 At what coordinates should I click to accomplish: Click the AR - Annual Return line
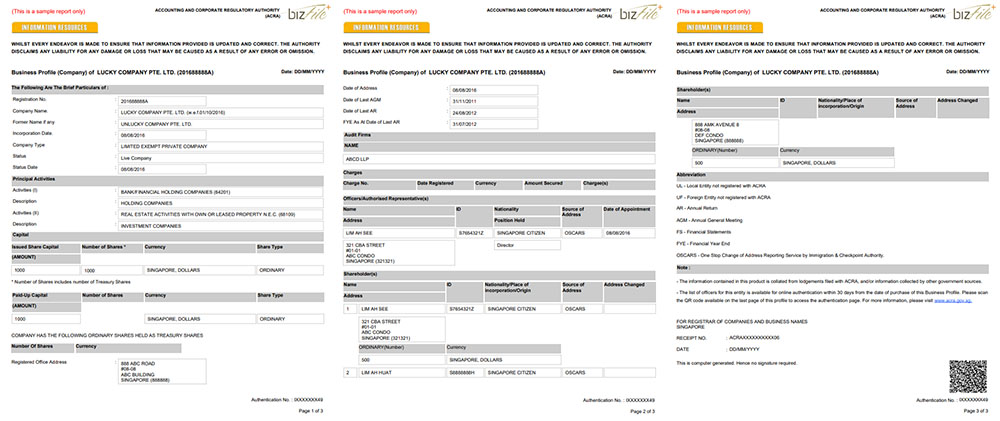(x=698, y=209)
